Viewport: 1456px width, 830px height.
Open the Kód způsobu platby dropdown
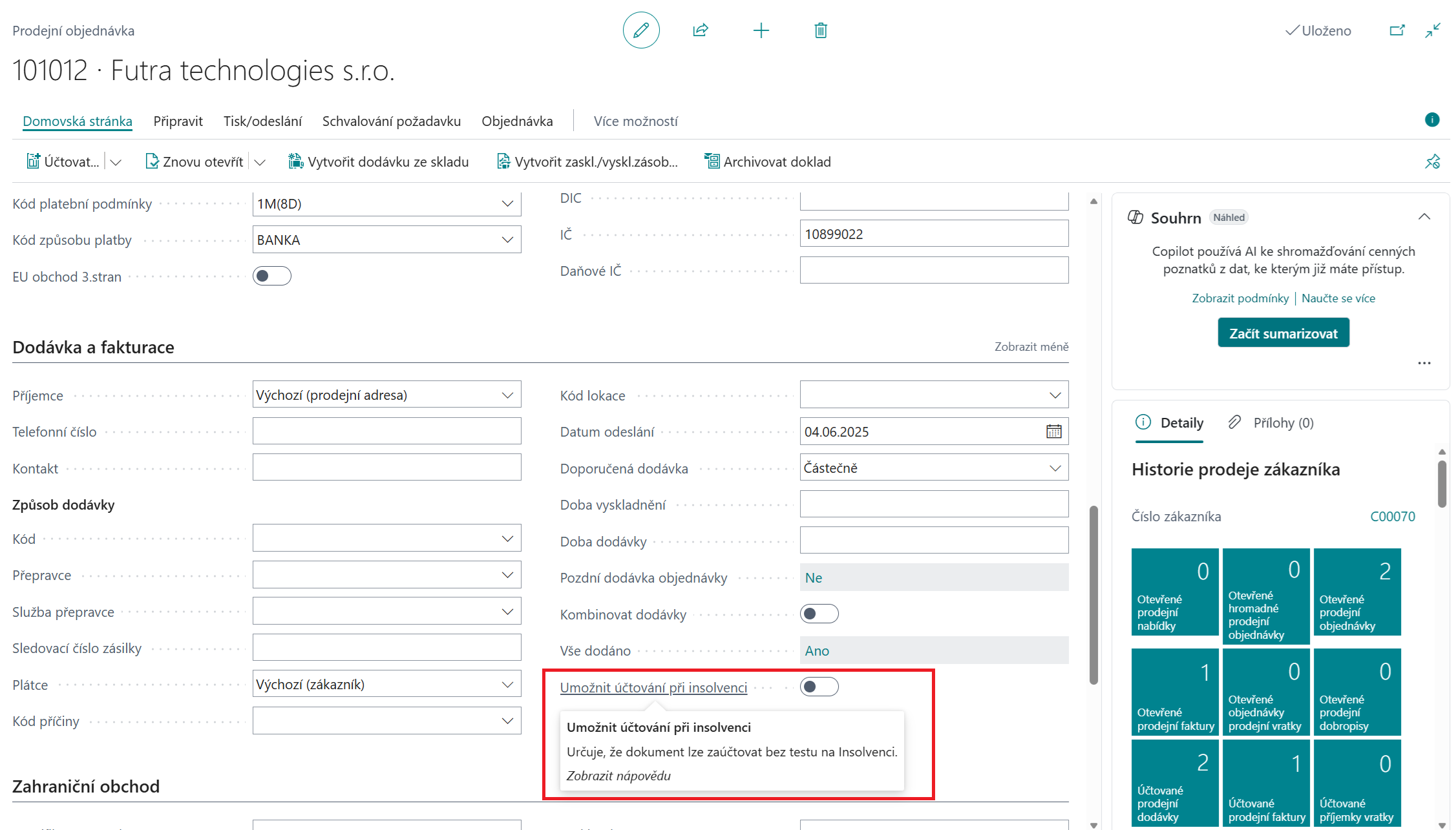tap(507, 239)
